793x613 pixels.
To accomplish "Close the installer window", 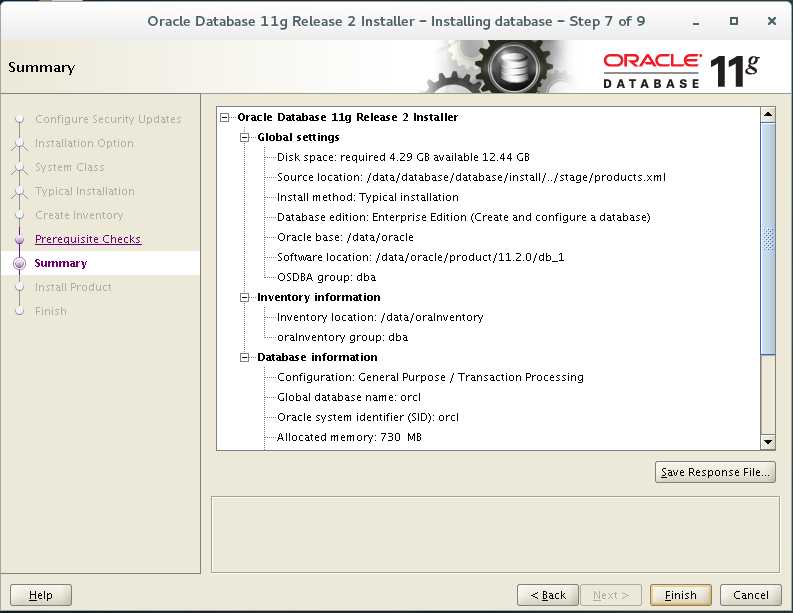I will tap(772, 21).
